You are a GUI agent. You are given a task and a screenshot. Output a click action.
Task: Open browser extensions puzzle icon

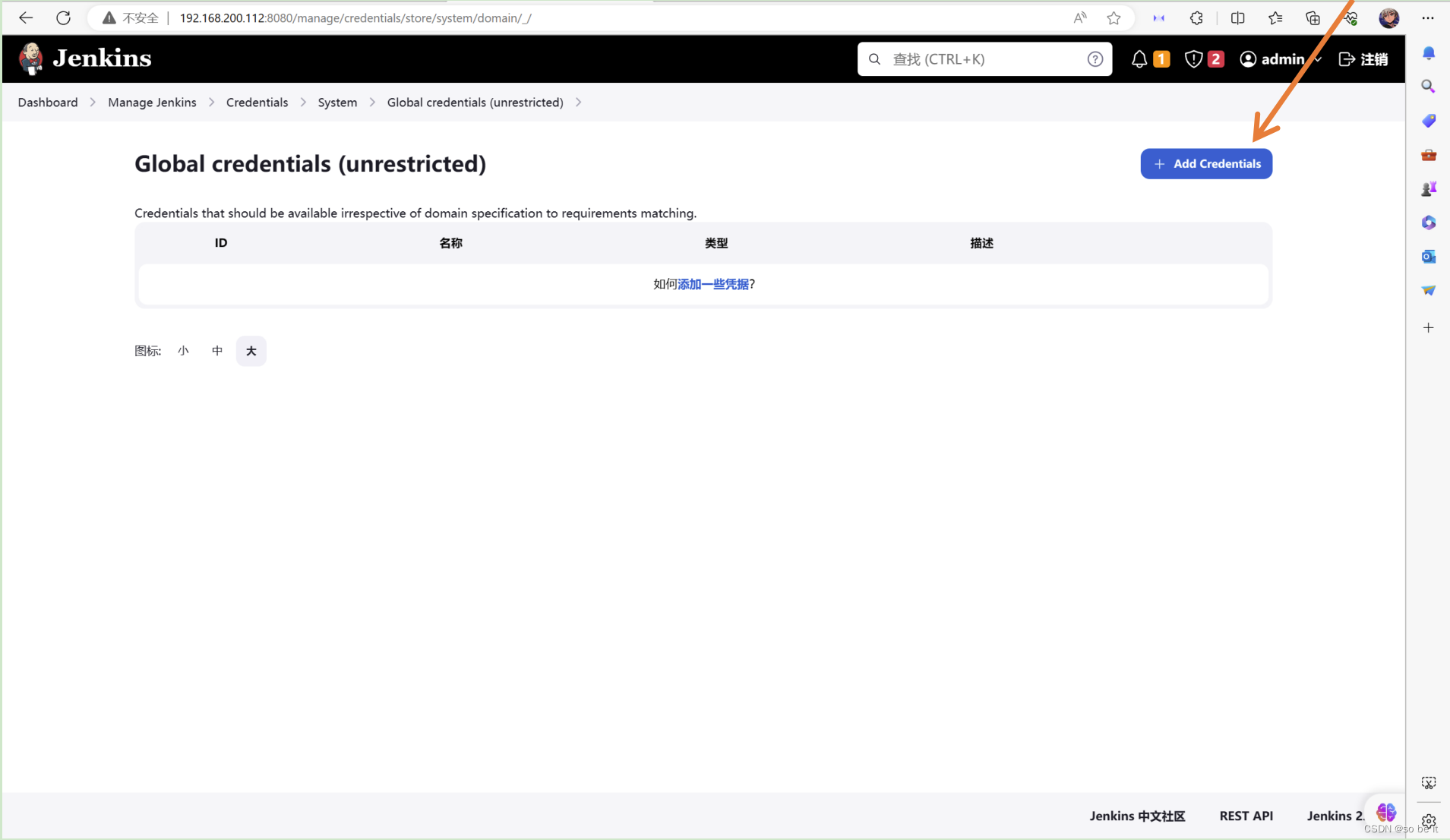[1196, 17]
